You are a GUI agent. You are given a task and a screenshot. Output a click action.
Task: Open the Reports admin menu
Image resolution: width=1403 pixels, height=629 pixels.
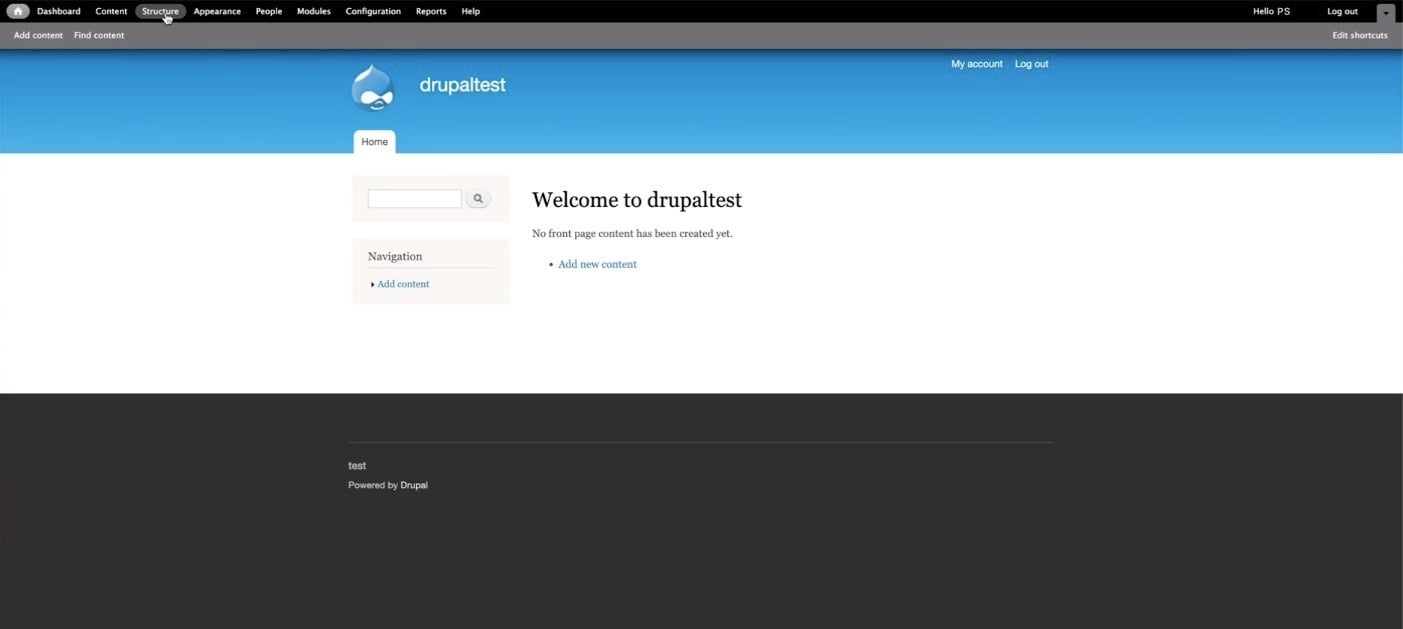pyautogui.click(x=431, y=11)
